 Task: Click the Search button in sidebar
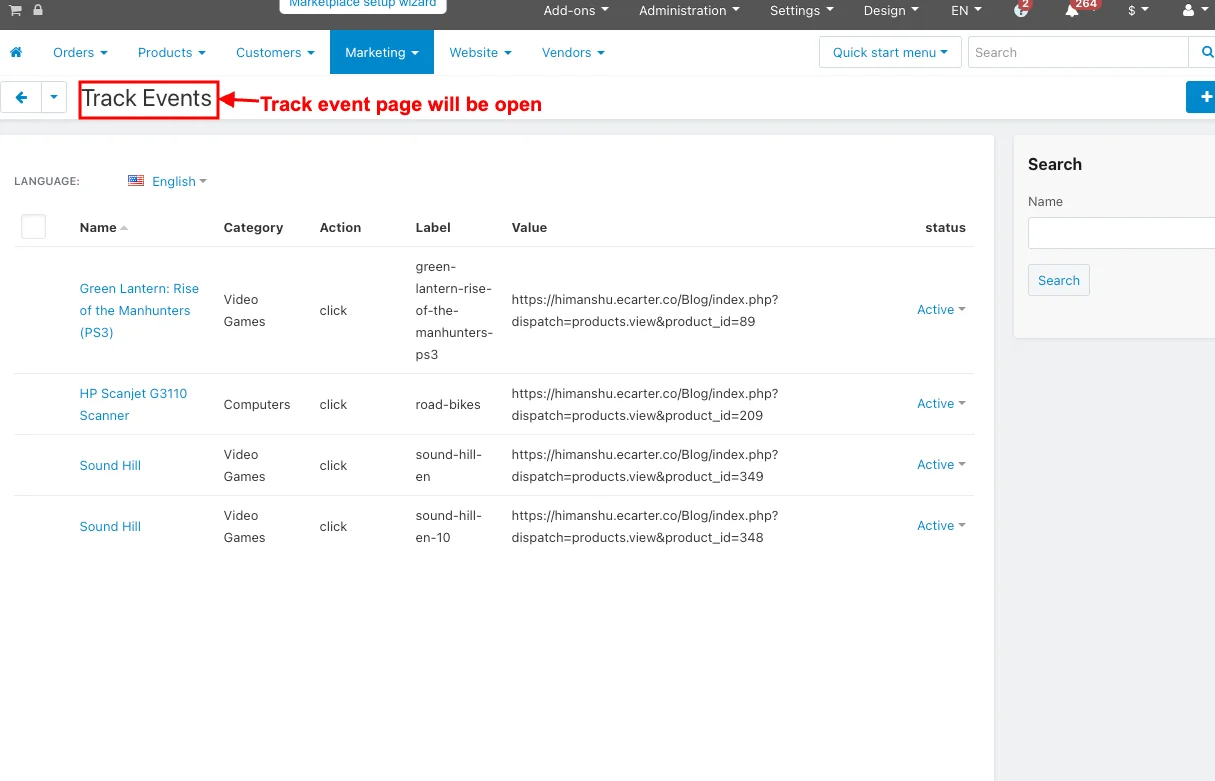(1058, 280)
